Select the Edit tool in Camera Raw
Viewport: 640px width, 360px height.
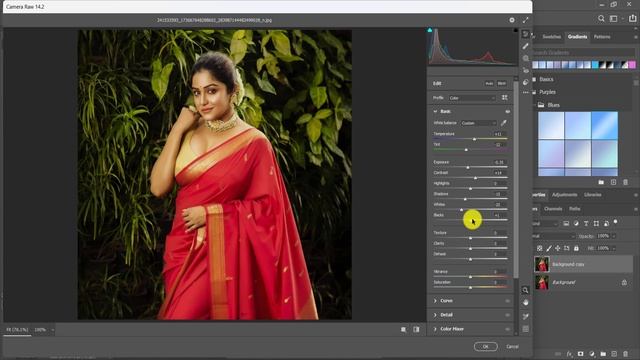tap(526, 34)
